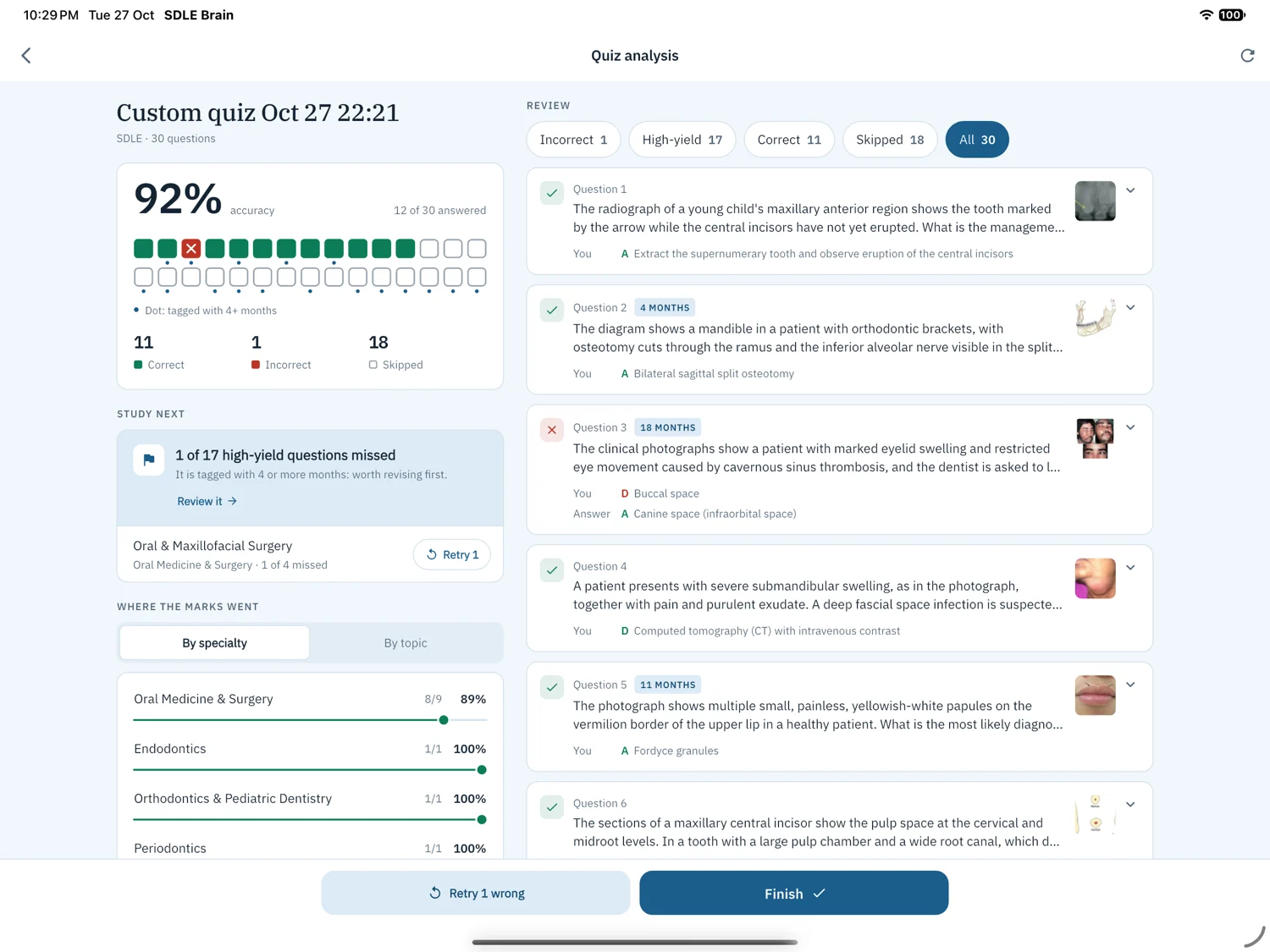Tap the Question 6 green checkmark icon
The width and height of the screenshot is (1270, 952).
point(552,807)
